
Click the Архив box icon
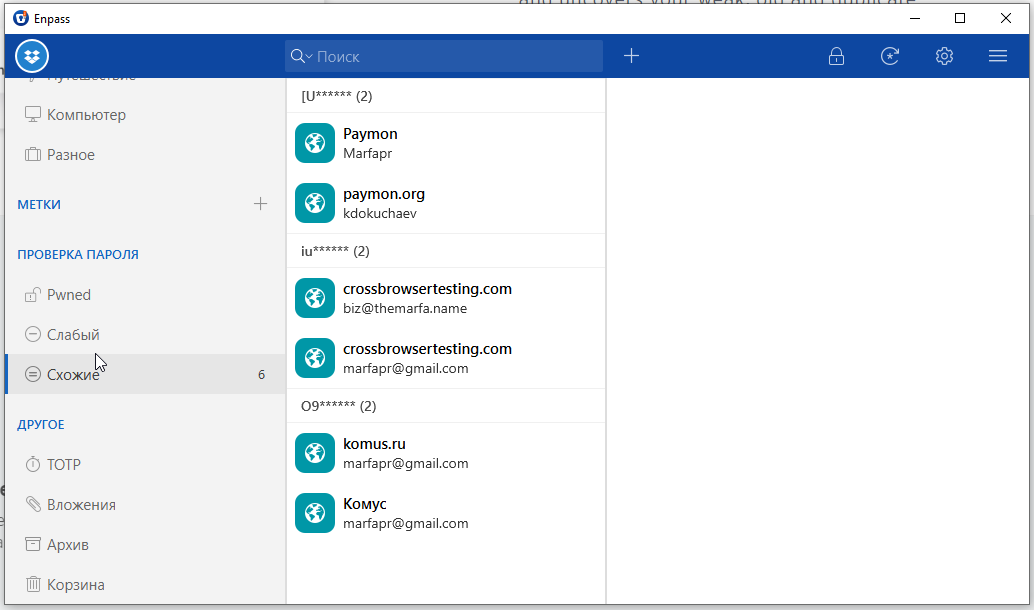click(x=32, y=544)
